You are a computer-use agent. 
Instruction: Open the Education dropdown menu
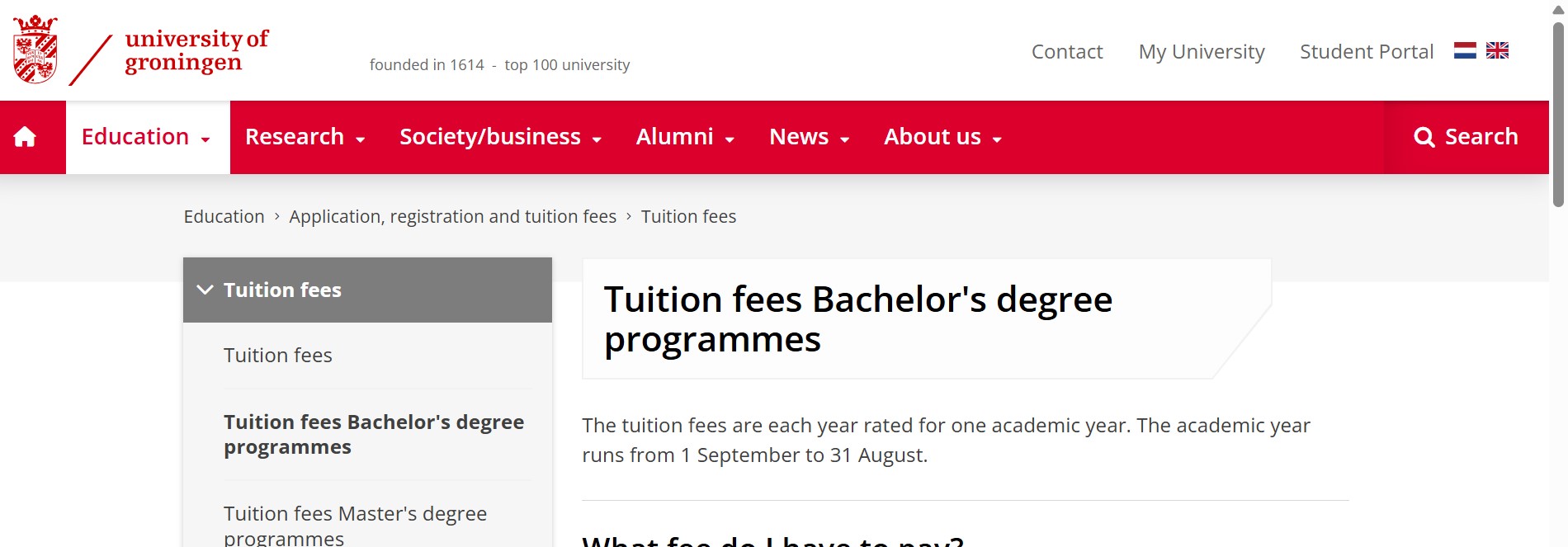tap(146, 137)
